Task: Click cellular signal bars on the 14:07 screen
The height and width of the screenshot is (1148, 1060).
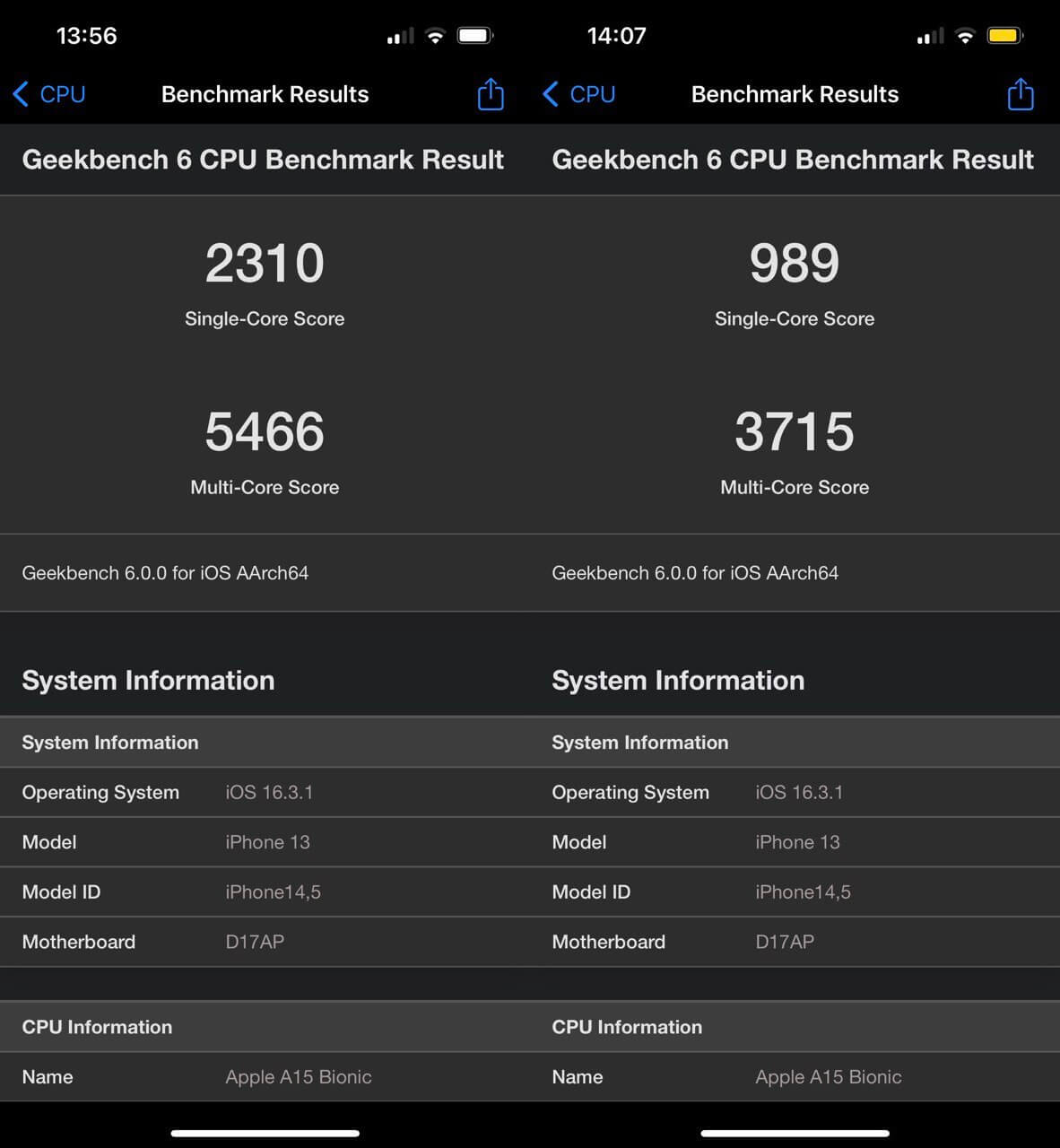Action: (x=930, y=37)
